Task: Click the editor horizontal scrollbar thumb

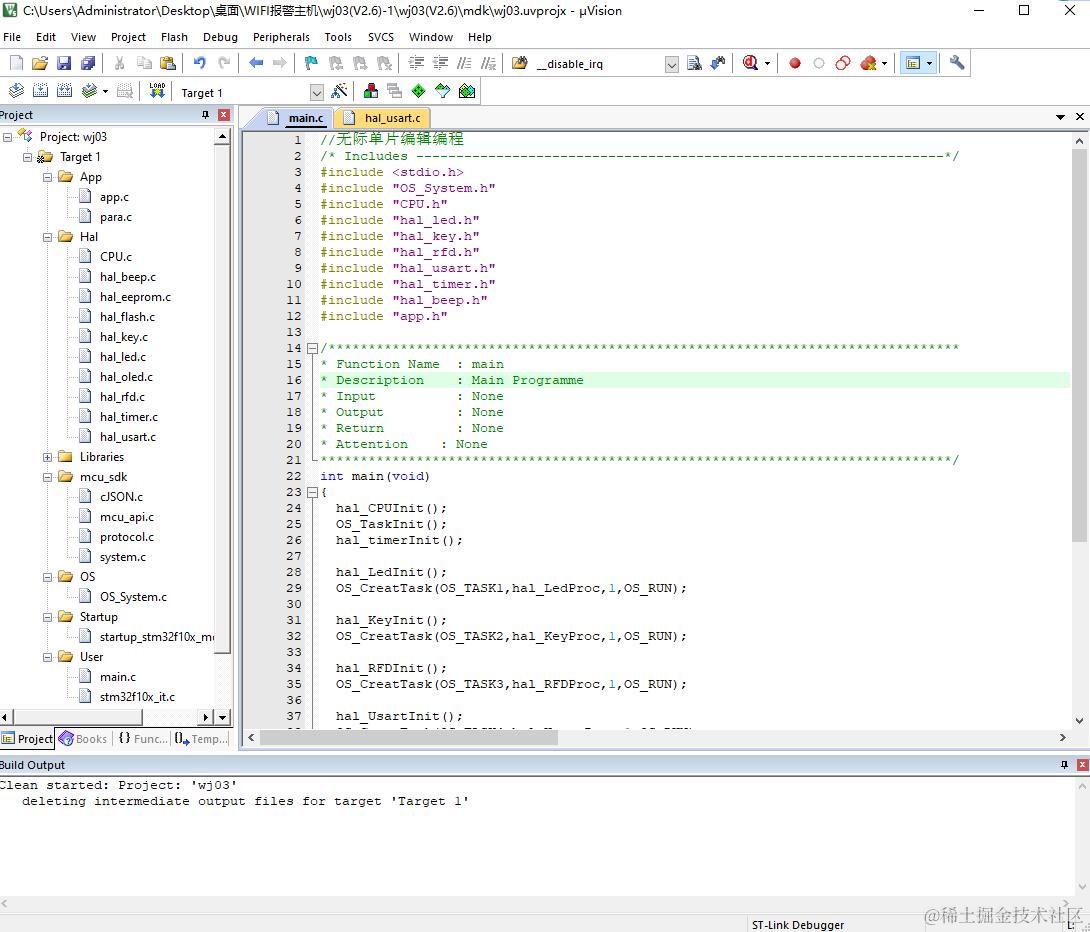Action: pos(409,737)
